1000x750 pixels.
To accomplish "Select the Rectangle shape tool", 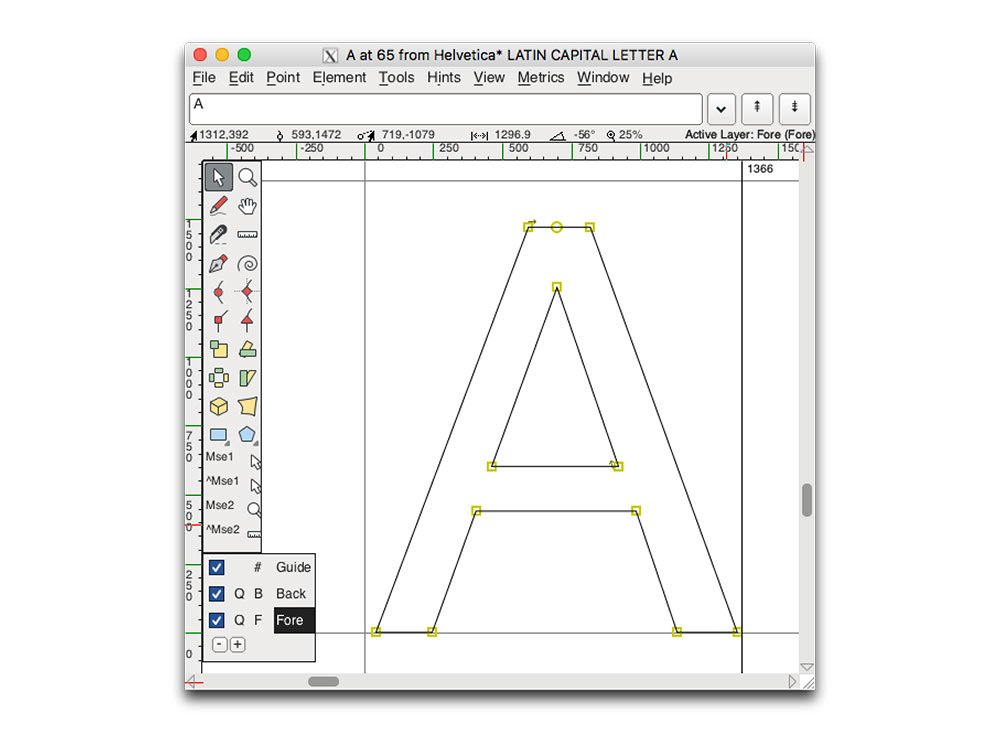I will click(219, 435).
